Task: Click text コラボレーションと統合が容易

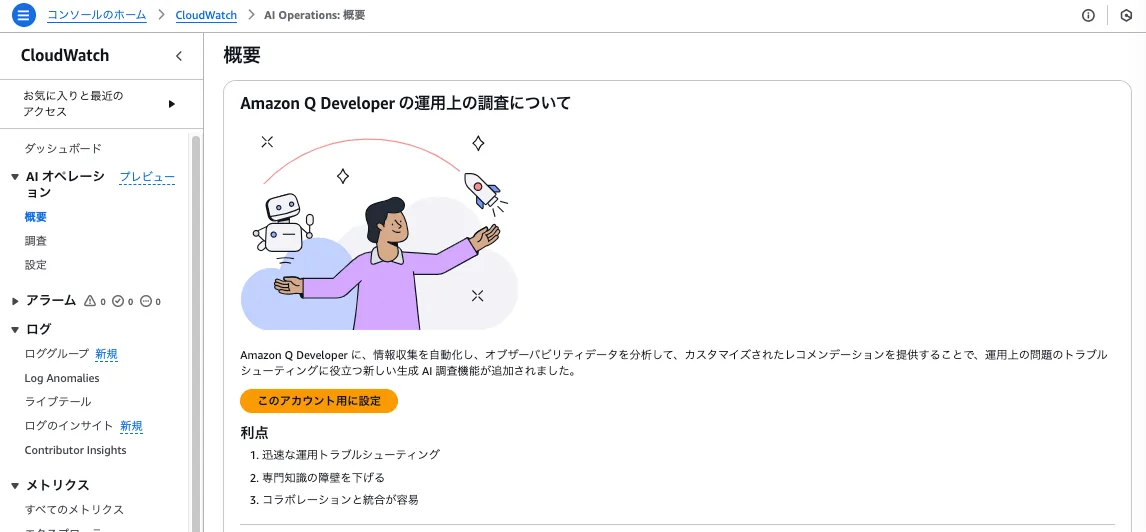Action: tap(340, 500)
